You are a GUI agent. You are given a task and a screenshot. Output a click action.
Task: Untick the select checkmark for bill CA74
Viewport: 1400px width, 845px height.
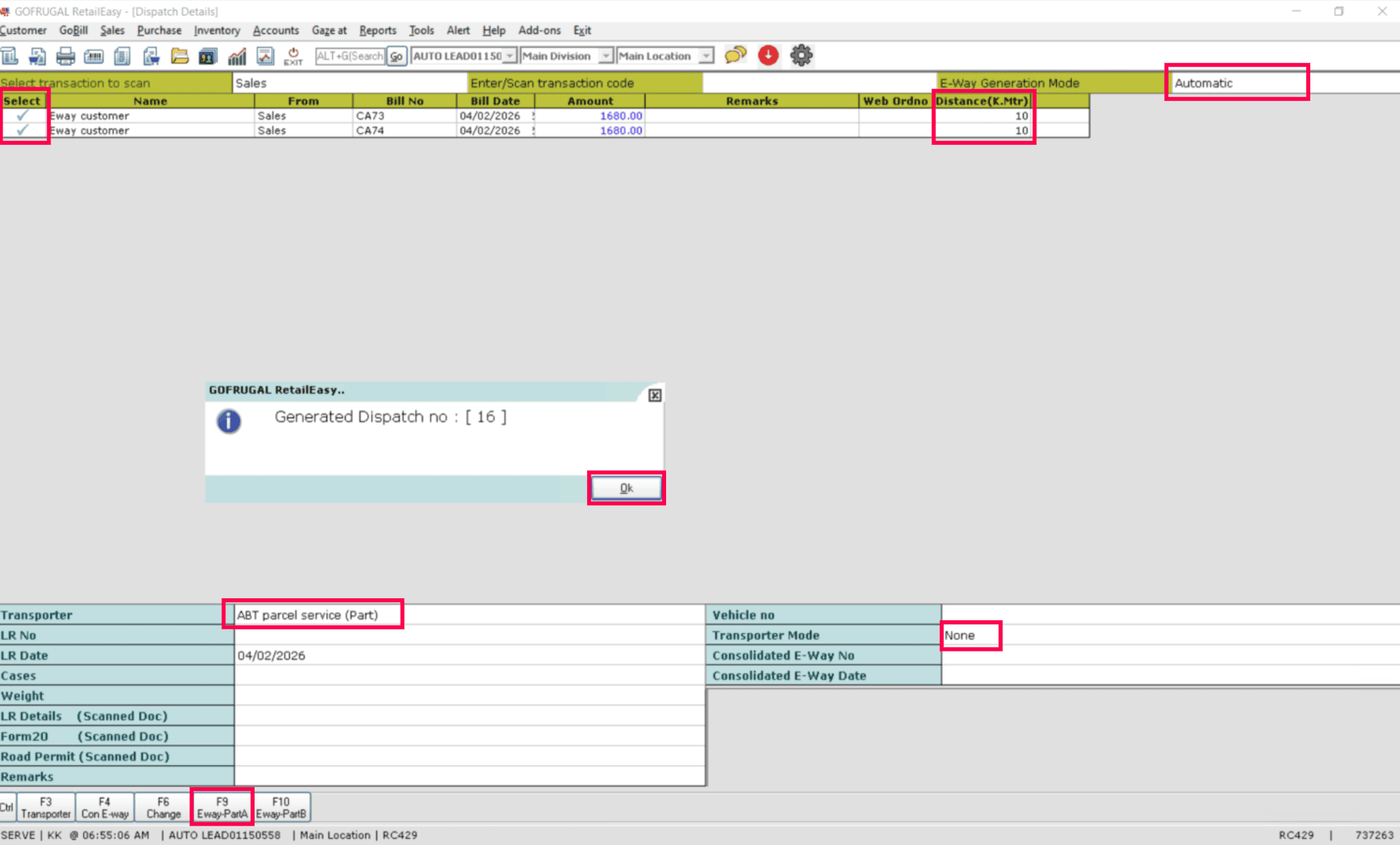(23, 130)
